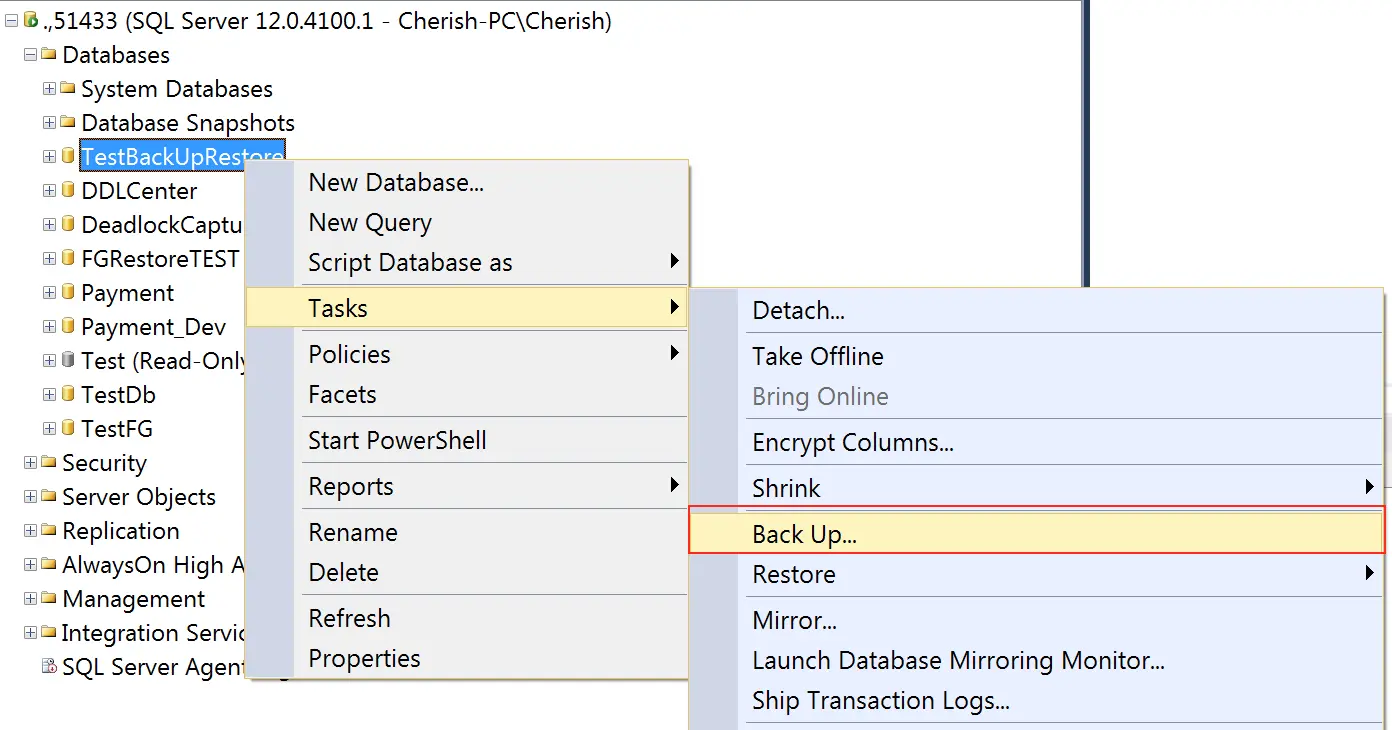Click the SQL Server Agent icon

pyautogui.click(x=49, y=667)
